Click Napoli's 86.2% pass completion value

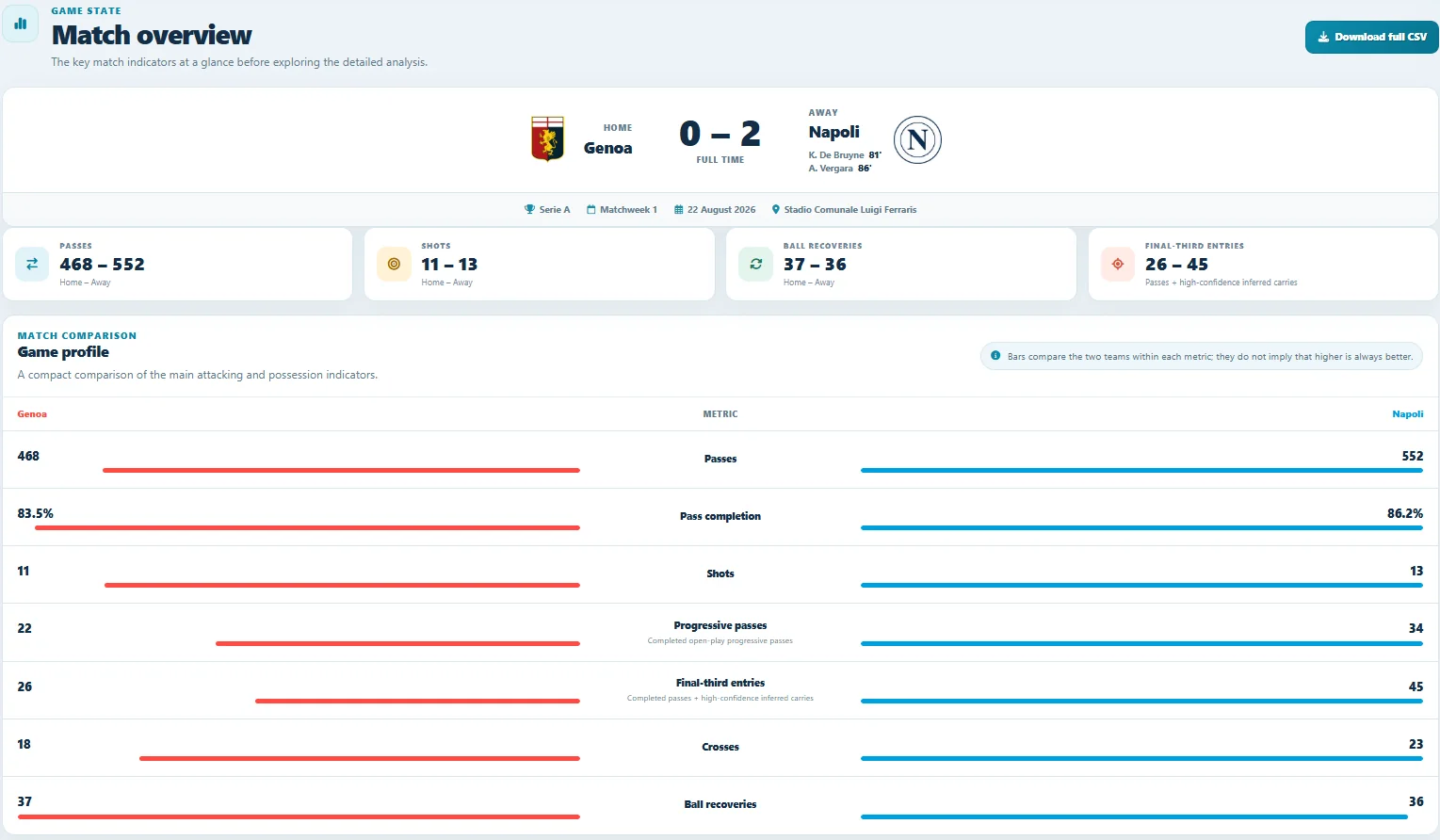click(x=1405, y=514)
